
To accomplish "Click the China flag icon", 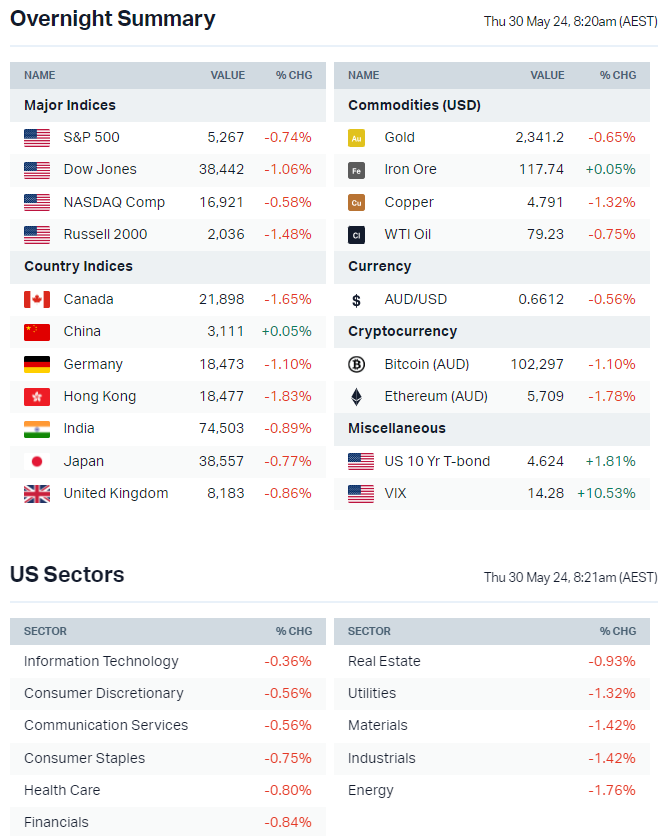I will [x=37, y=331].
